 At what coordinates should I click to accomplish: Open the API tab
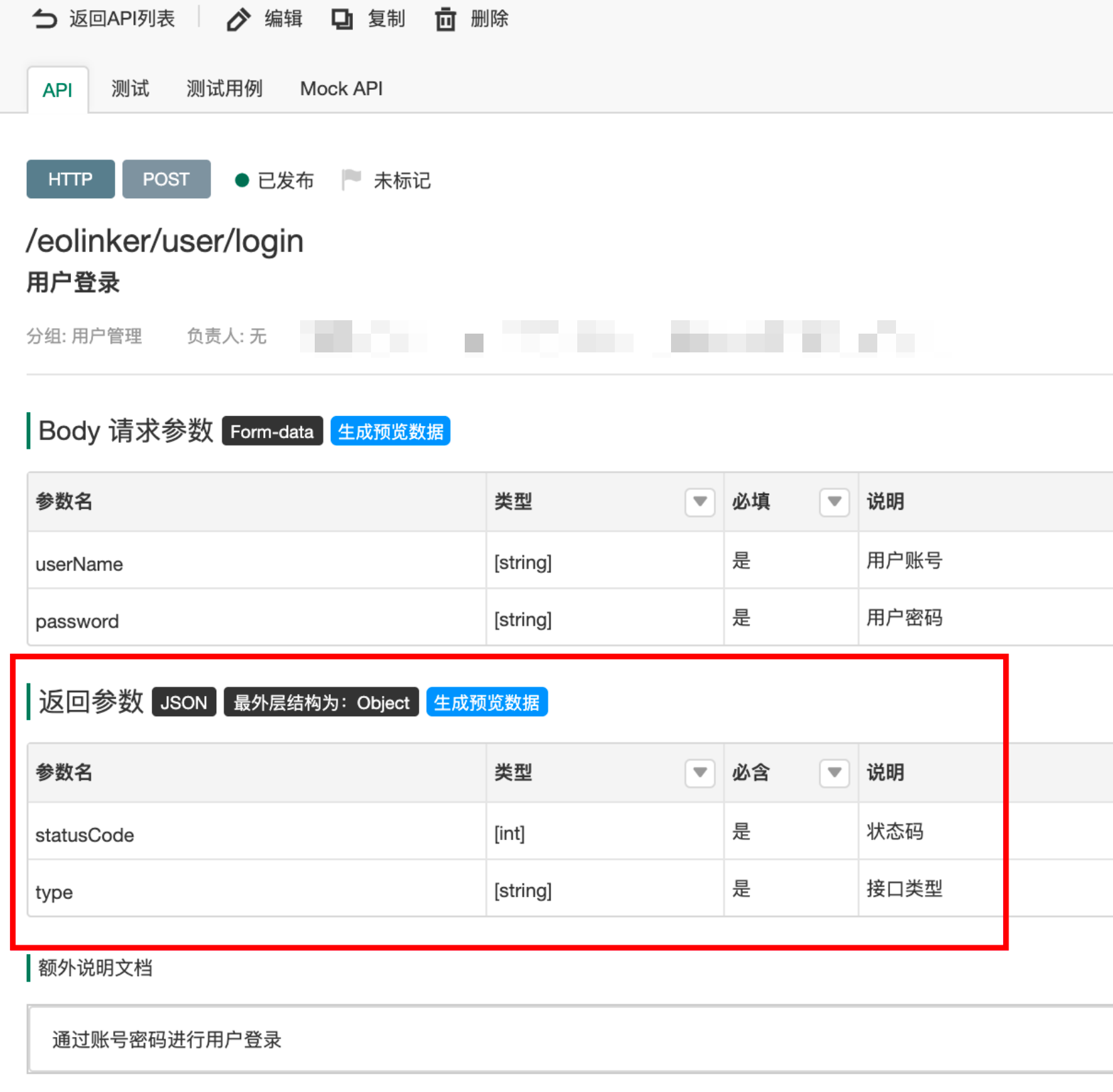[x=58, y=90]
